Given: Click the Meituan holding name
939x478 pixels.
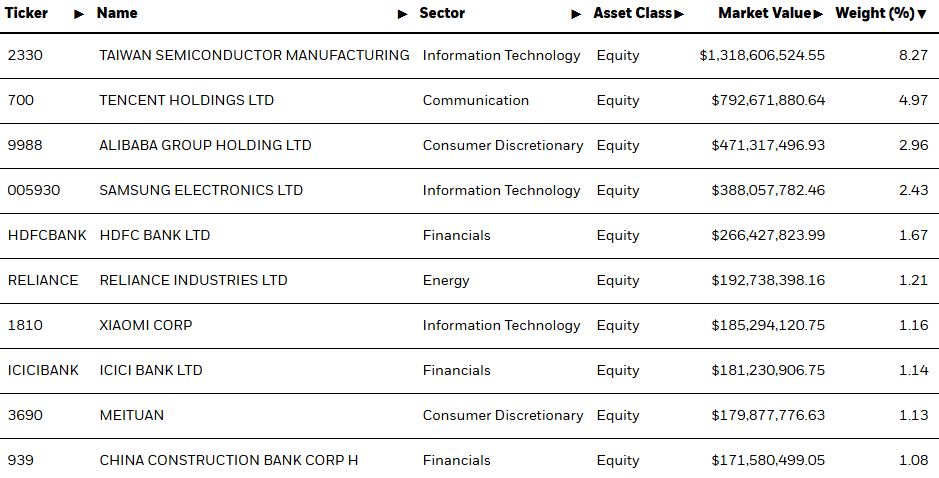Looking at the screenshot, I should click(x=131, y=415).
